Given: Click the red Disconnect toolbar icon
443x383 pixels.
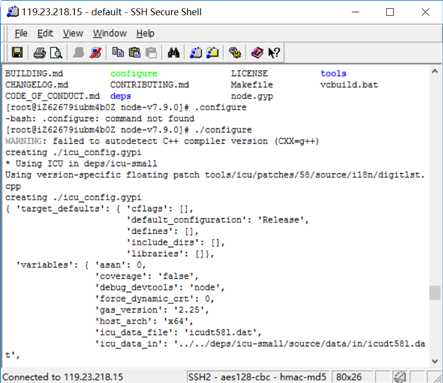Looking at the screenshot, I should coord(95,53).
